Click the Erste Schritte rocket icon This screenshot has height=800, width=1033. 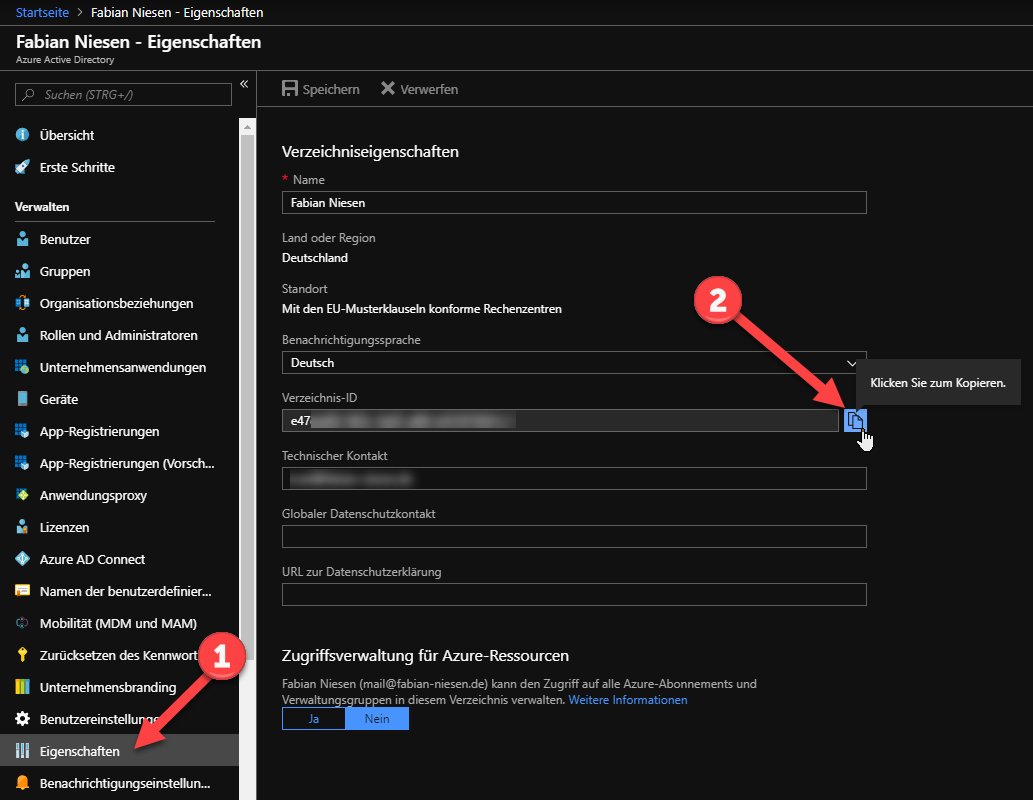[22, 167]
